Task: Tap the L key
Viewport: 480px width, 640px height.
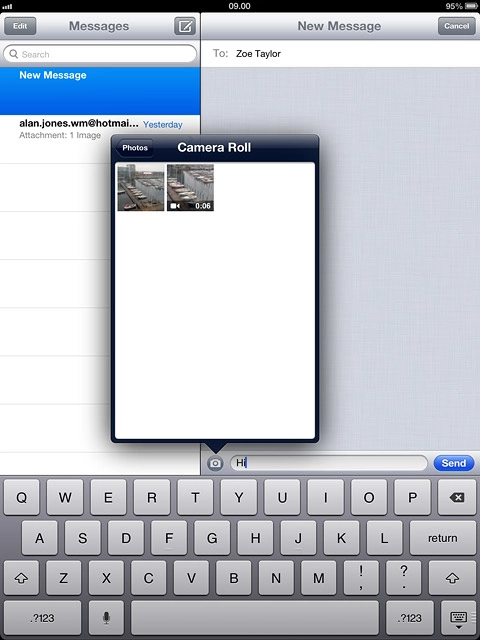Action: (384, 538)
